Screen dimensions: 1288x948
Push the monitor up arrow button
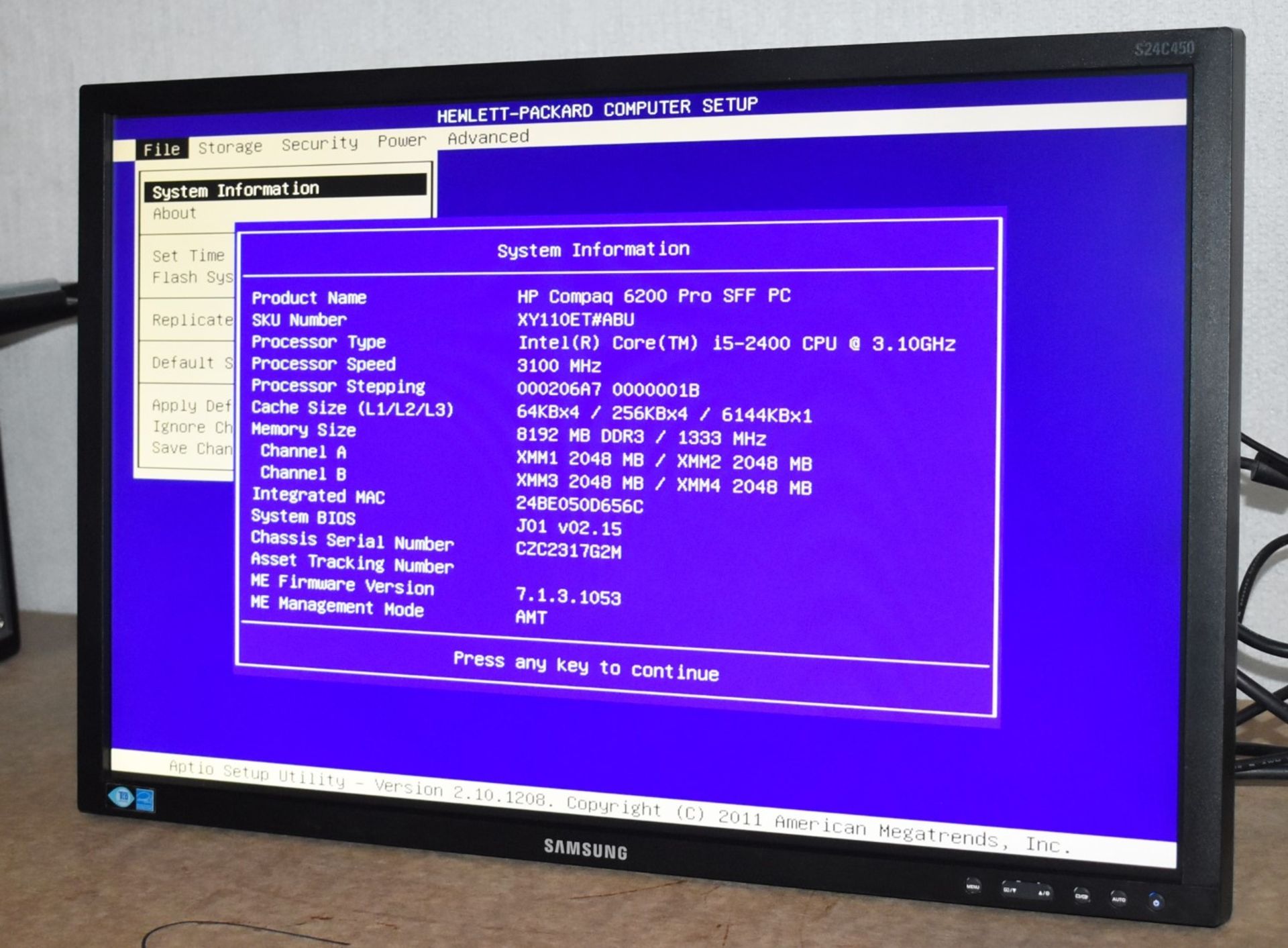tap(1044, 893)
